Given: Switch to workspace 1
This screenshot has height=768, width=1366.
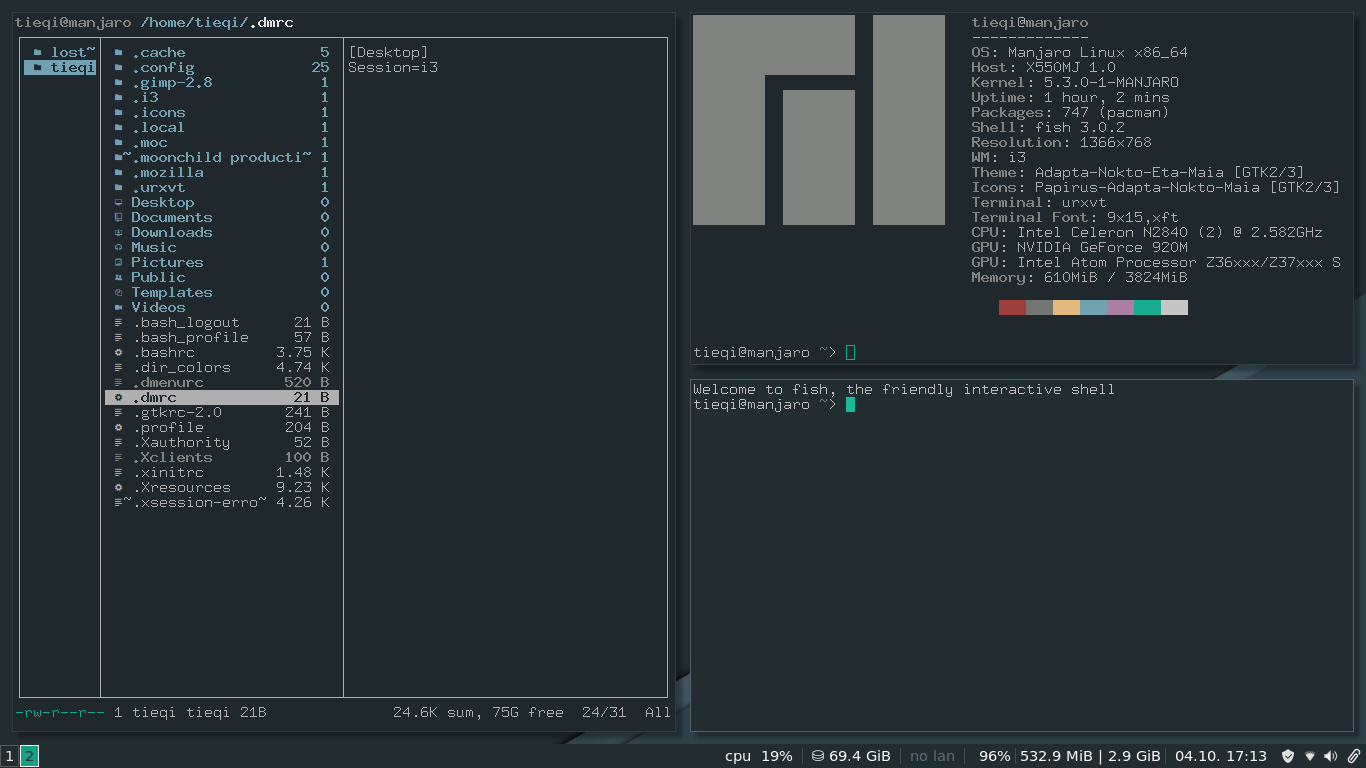Looking at the screenshot, I should [9, 756].
